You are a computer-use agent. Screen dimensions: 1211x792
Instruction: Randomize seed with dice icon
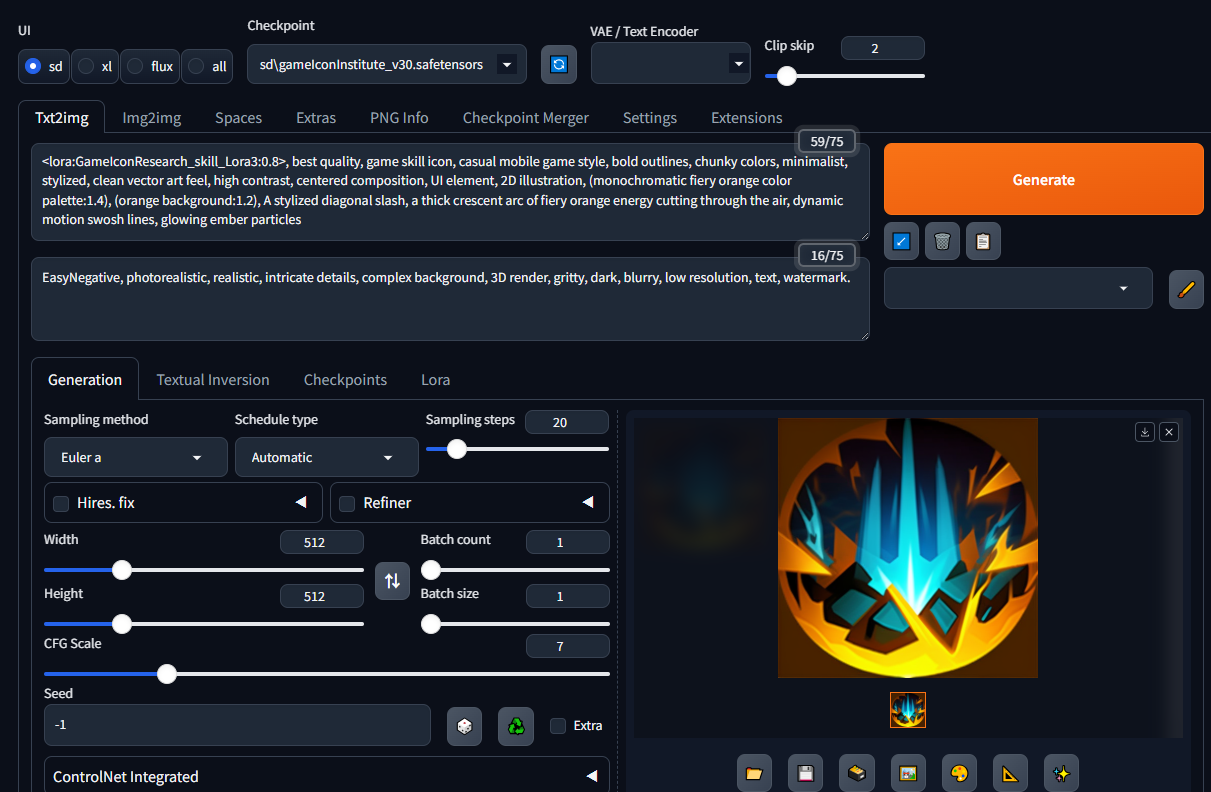464,726
